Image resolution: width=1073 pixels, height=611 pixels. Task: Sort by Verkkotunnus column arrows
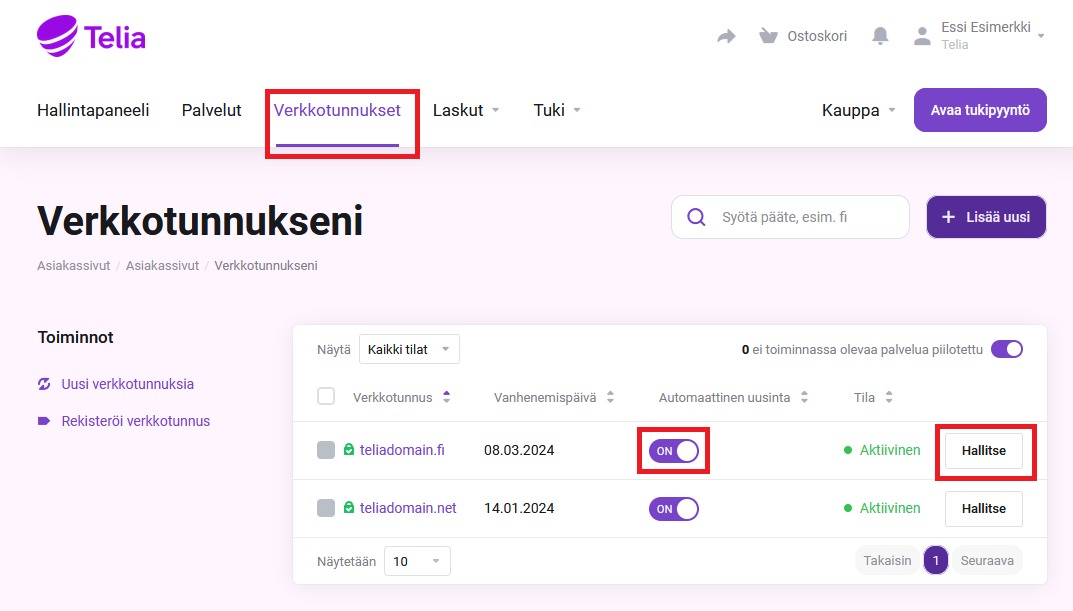coord(447,397)
